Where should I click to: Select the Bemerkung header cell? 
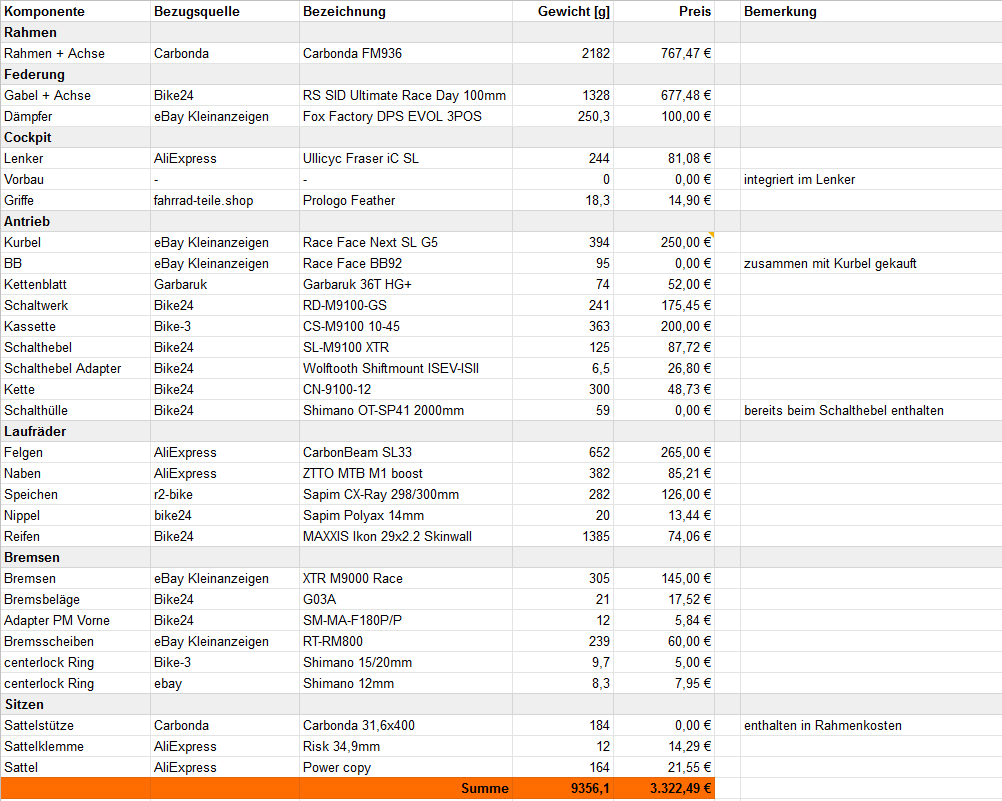click(x=871, y=12)
